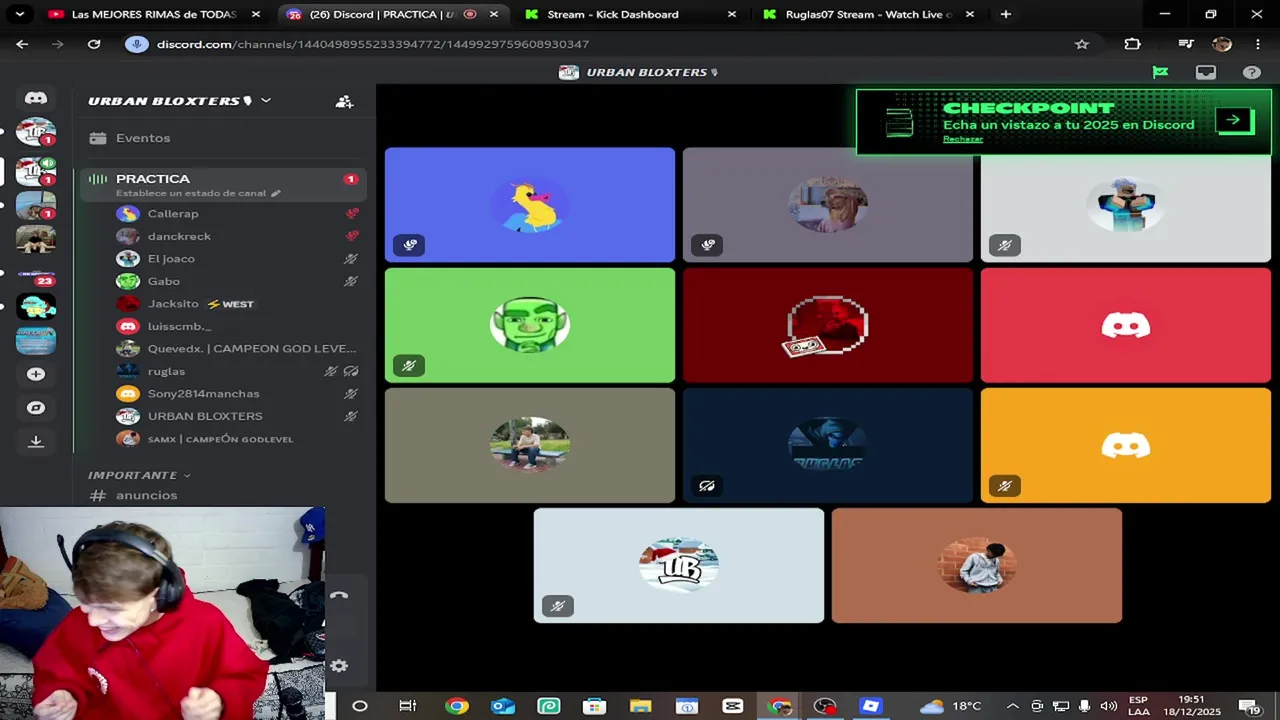Click green flag icon in Discord header
This screenshot has height=720, width=1280.
tap(1160, 72)
